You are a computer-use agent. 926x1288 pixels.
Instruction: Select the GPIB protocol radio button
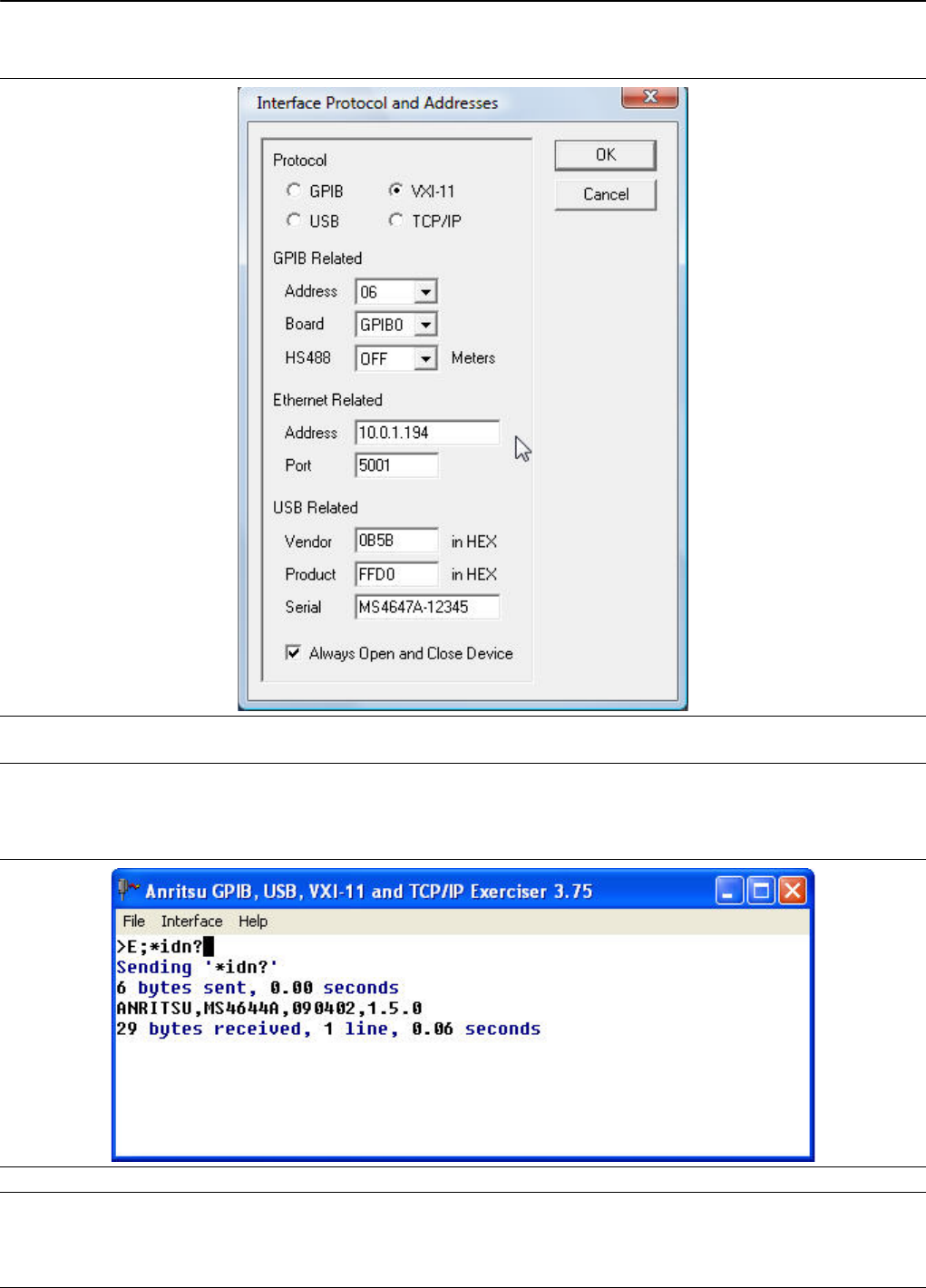[x=293, y=190]
